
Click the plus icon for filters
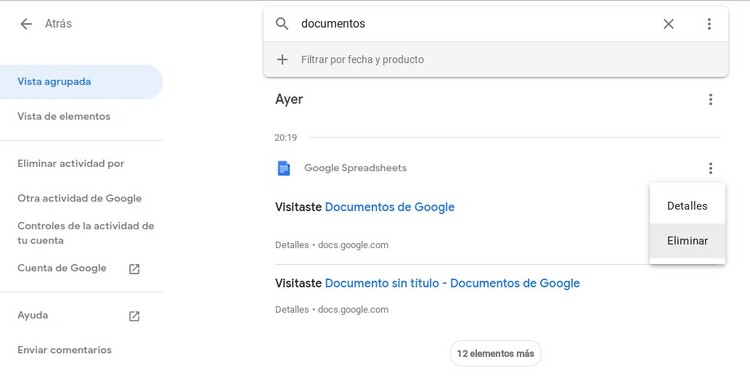tap(282, 59)
